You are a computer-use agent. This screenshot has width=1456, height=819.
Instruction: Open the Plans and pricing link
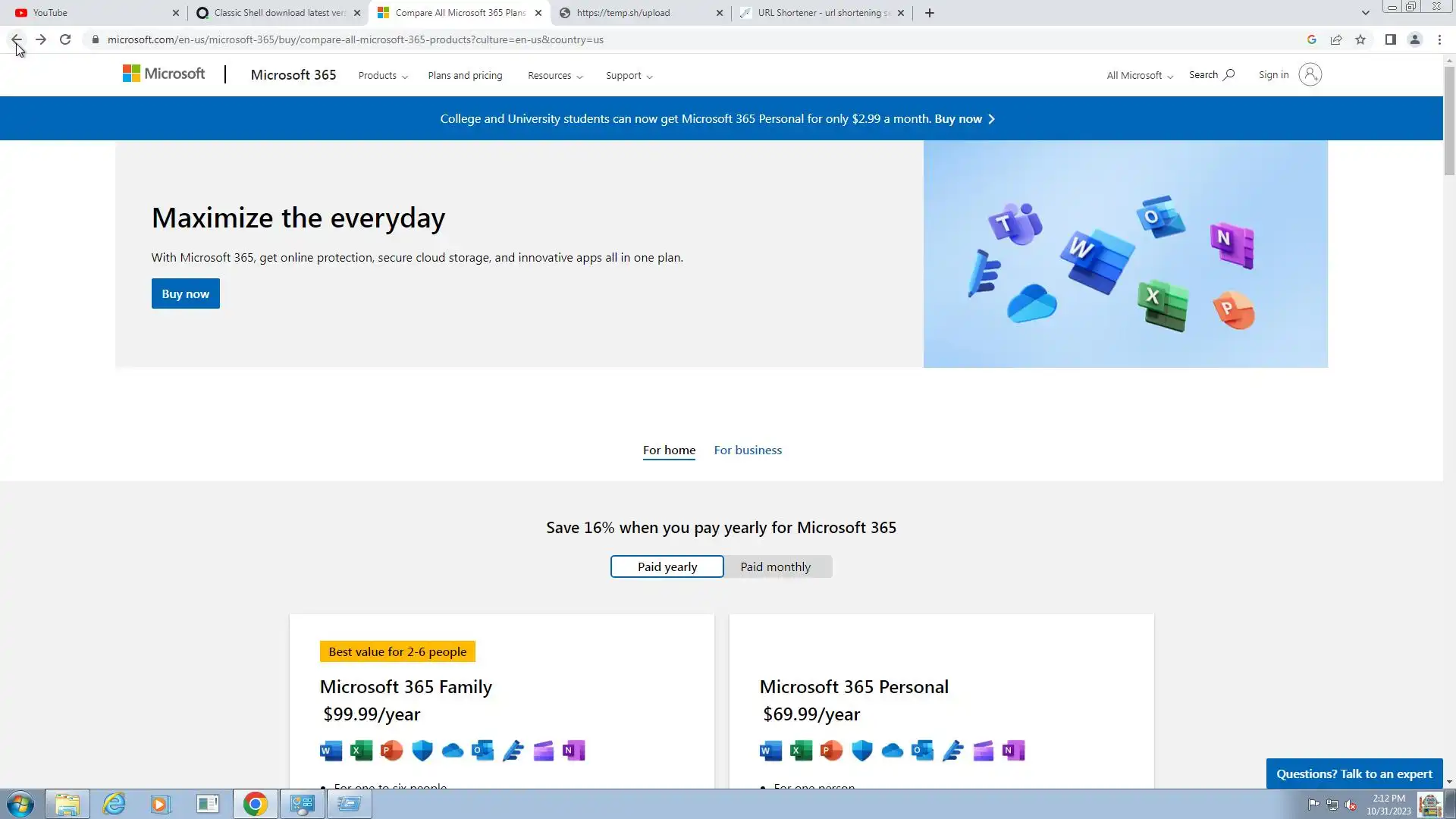[465, 75]
